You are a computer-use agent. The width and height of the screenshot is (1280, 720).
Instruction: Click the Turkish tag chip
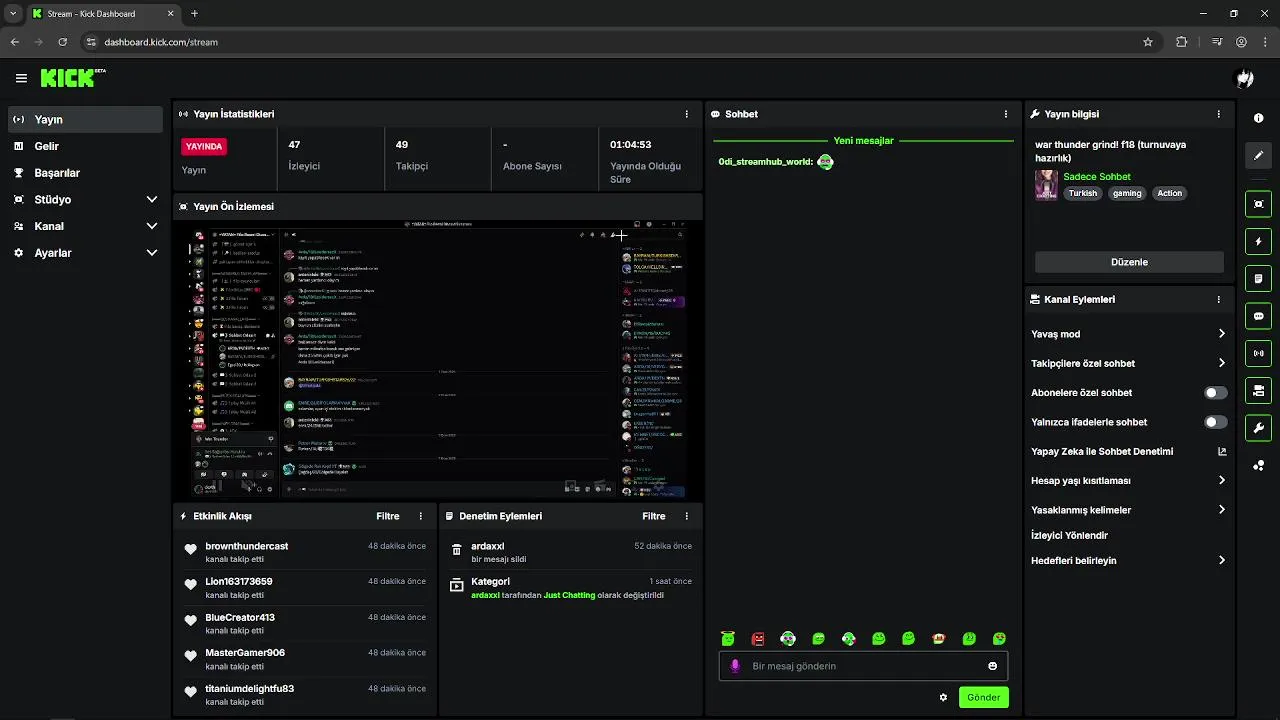click(x=1083, y=193)
